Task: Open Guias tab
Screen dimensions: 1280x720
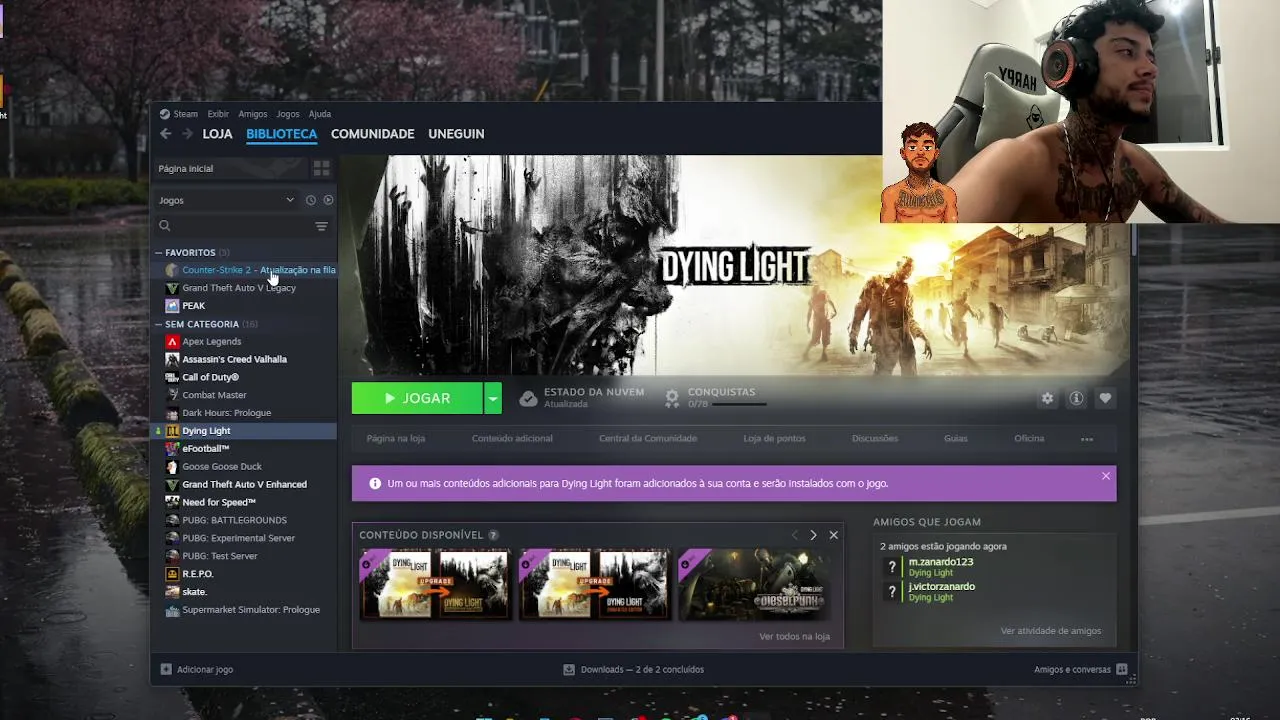Action: (x=956, y=438)
